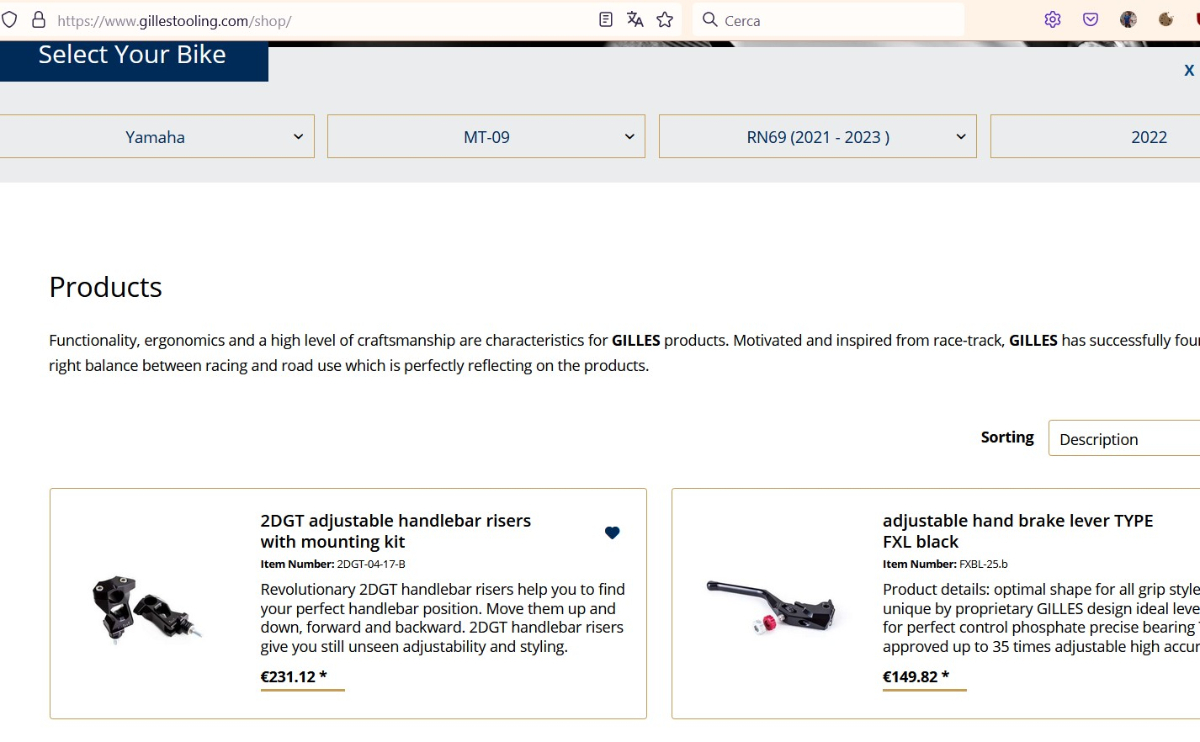Image resolution: width=1200 pixels, height=742 pixels.
Task: Open the Sorting dropdown showing Description
Action: pyautogui.click(x=1124, y=439)
